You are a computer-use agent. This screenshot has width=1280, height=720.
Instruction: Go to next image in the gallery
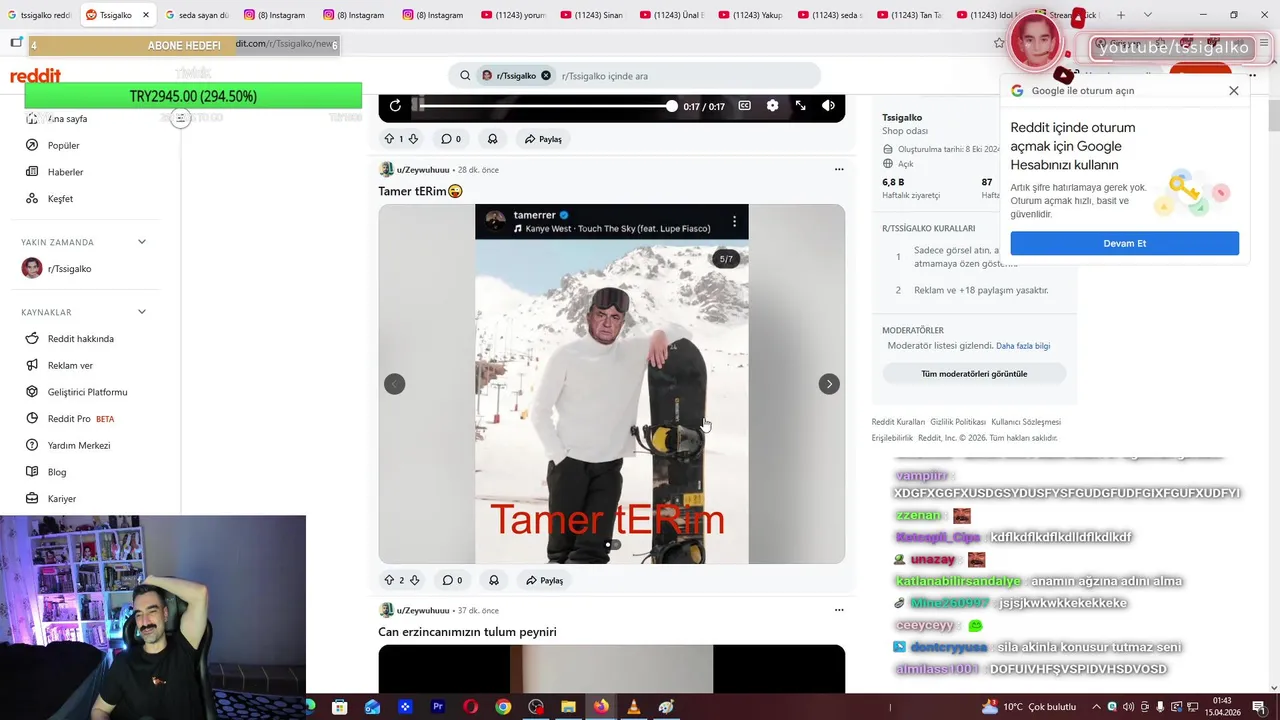tap(829, 384)
